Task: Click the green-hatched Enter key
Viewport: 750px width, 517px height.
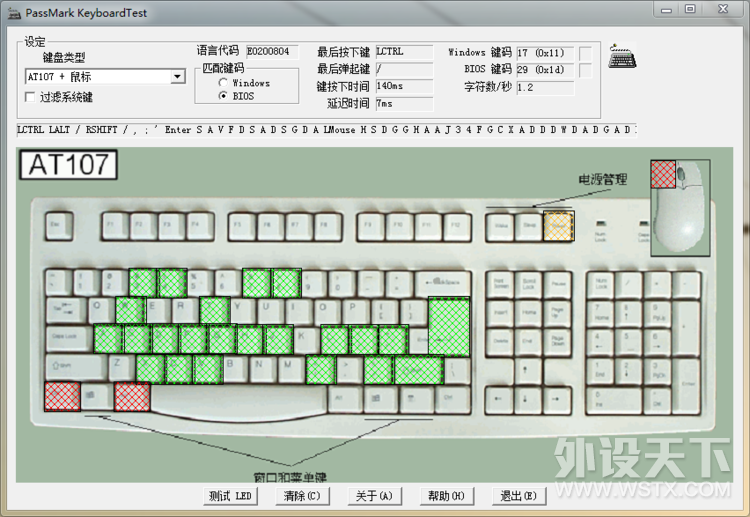Action: [x=448, y=326]
